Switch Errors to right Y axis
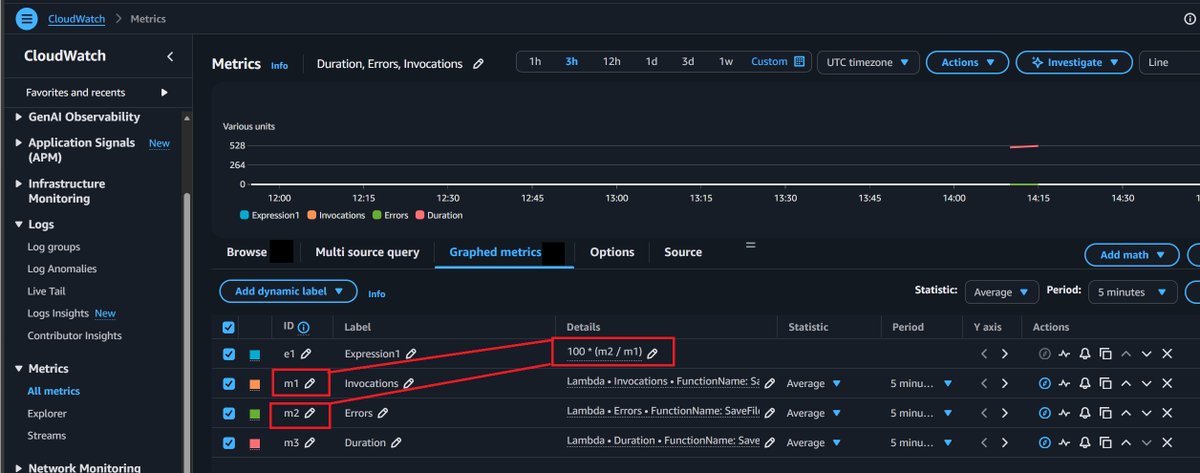Viewport: 1200px width, 473px height. (x=1005, y=413)
